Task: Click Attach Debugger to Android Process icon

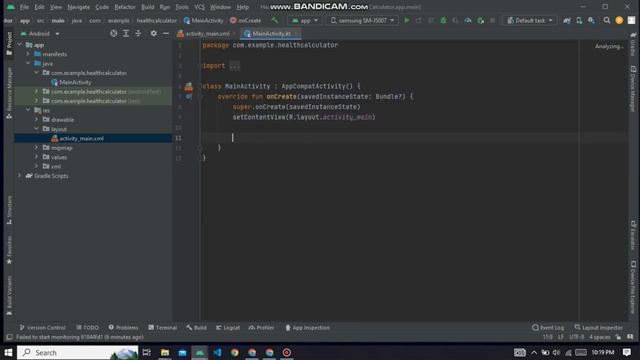Action: [480, 20]
